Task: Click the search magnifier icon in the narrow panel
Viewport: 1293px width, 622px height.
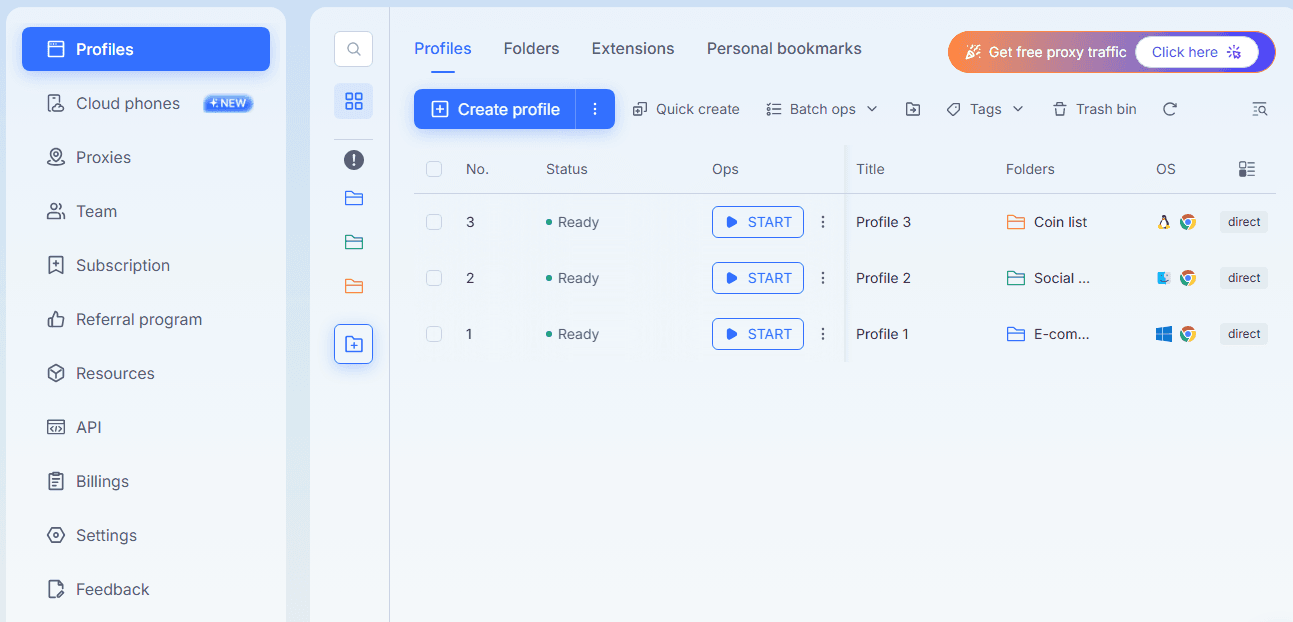Action: [353, 49]
